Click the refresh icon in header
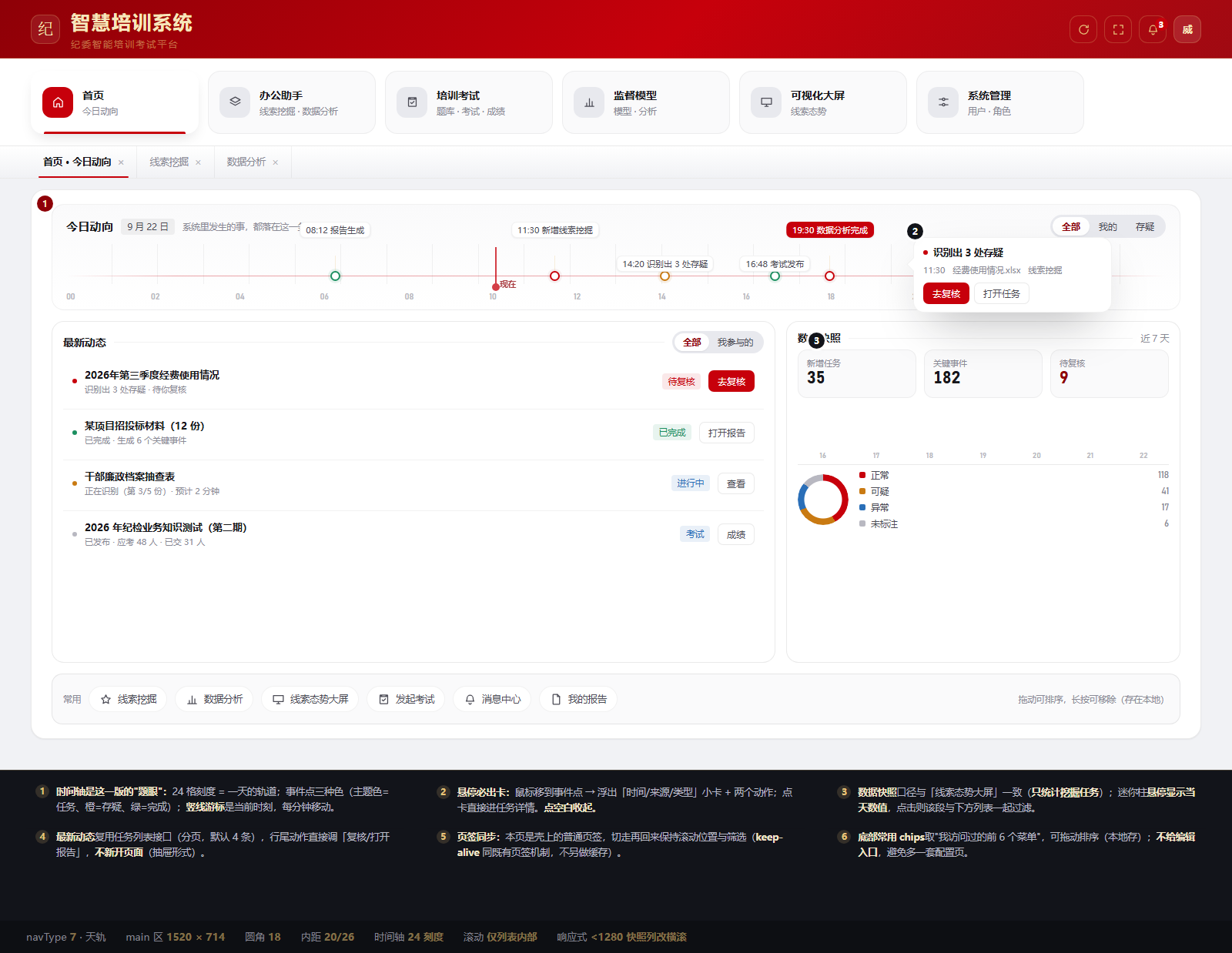Viewport: 1232px width, 953px height. 1083,29
